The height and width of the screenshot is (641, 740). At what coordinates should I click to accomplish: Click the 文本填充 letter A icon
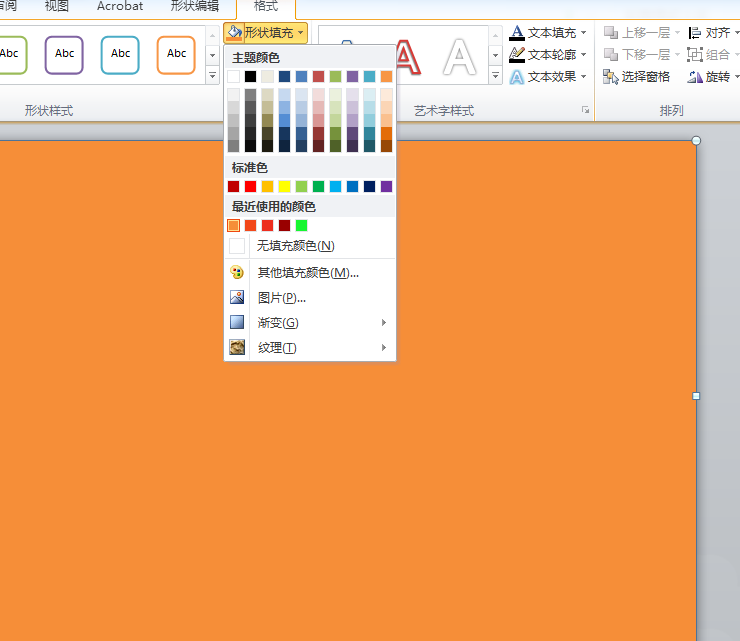click(x=517, y=33)
